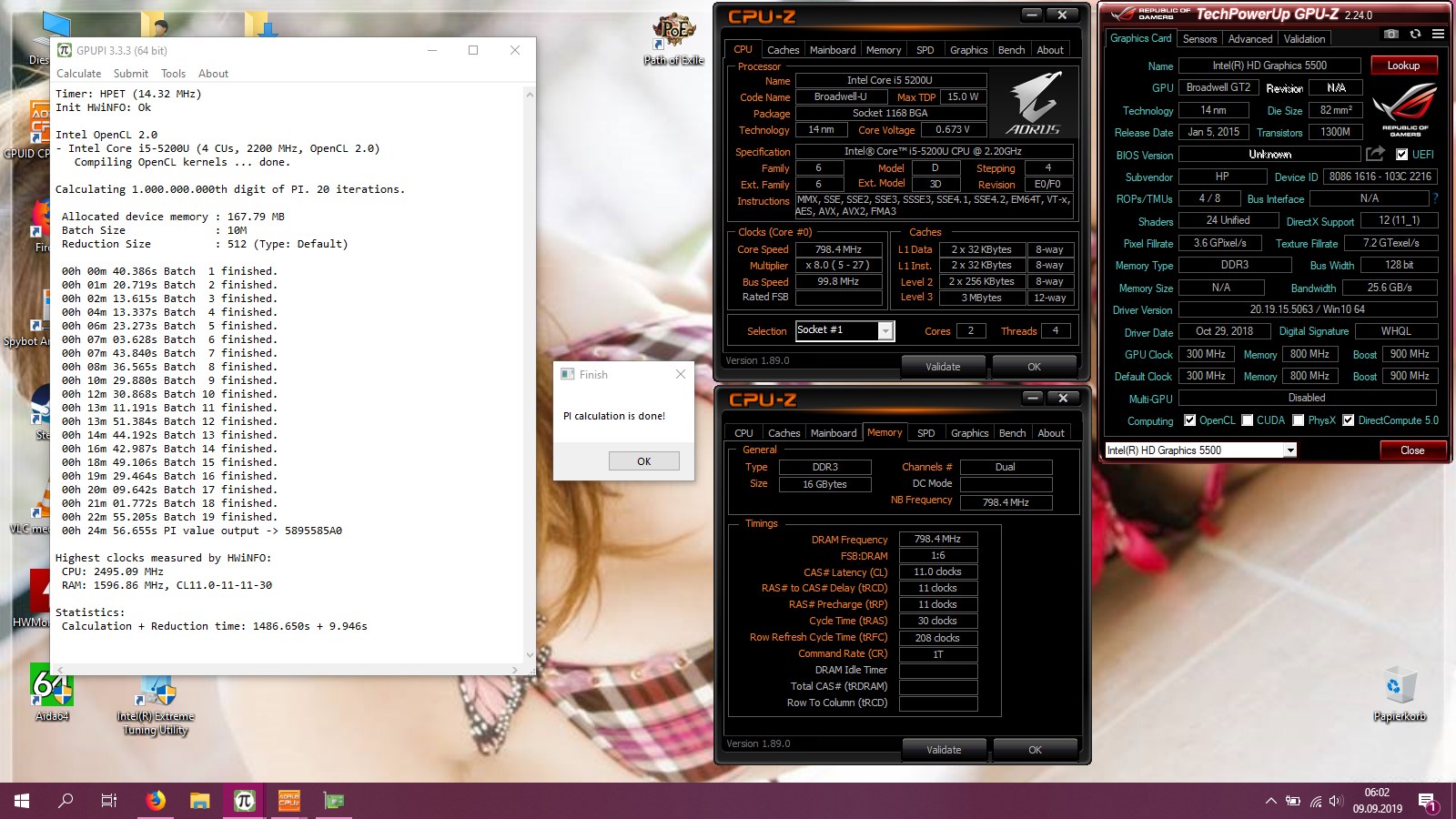Take a GPU-Z screenshot with camera icon
1456x819 pixels.
1390,34
